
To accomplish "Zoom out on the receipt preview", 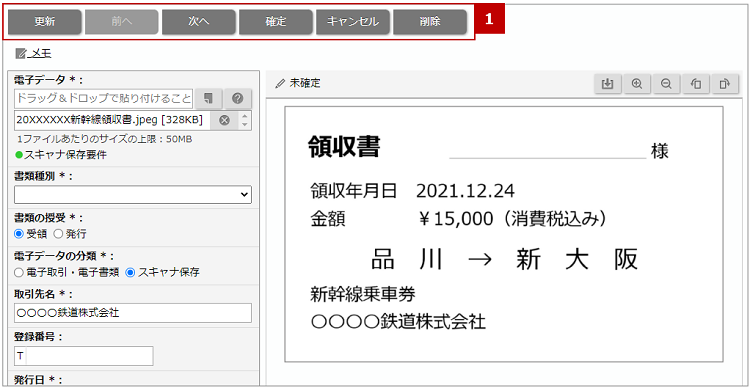I will coord(666,84).
